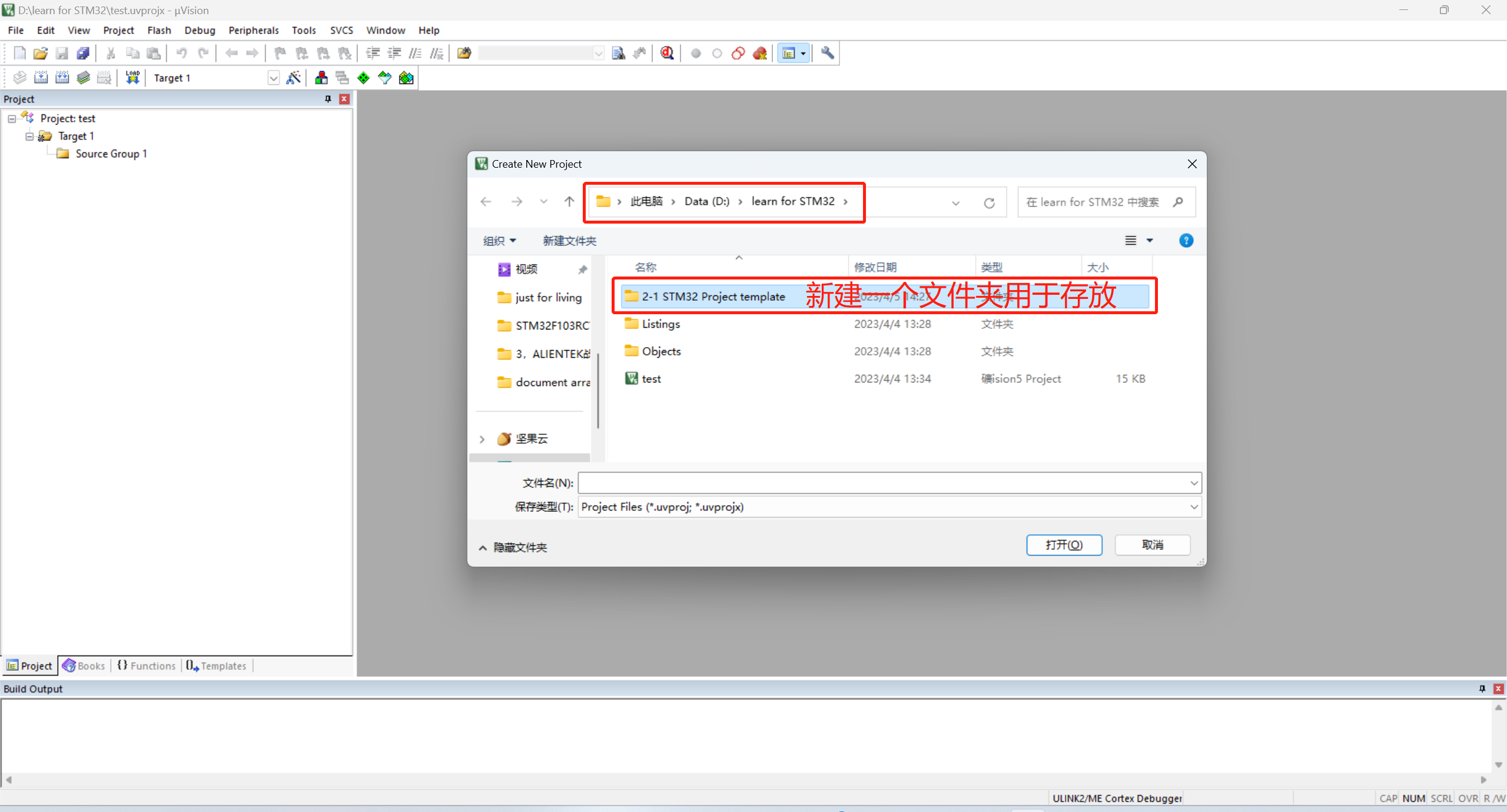The image size is (1507, 812).
Task: Click the 打开(O) button
Action: click(x=1064, y=545)
